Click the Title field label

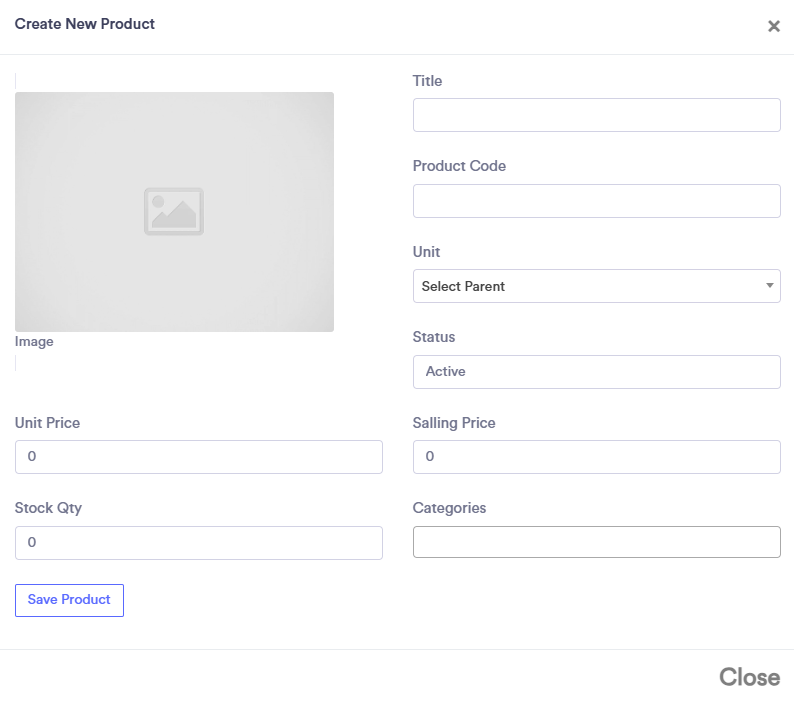427,81
